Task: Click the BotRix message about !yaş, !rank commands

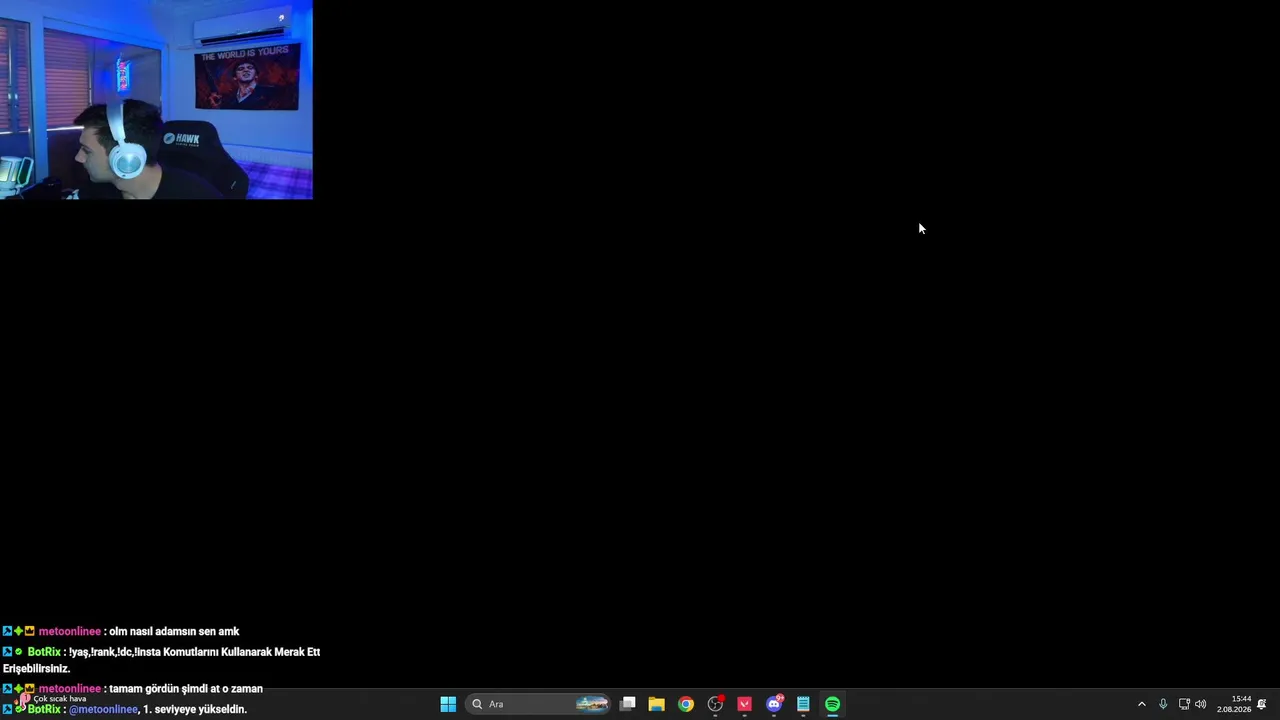Action: tap(161, 660)
